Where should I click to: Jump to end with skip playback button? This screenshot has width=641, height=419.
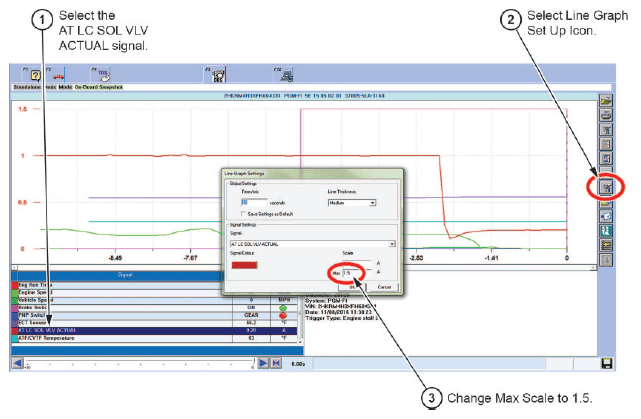(x=276, y=363)
